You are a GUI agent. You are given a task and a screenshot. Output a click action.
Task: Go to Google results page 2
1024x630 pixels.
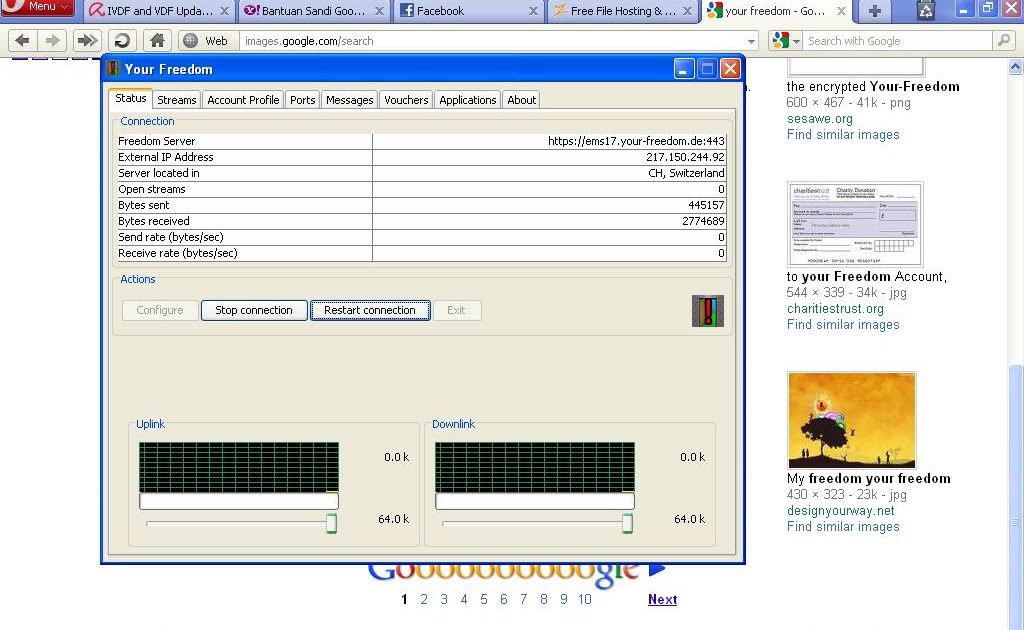pos(424,599)
